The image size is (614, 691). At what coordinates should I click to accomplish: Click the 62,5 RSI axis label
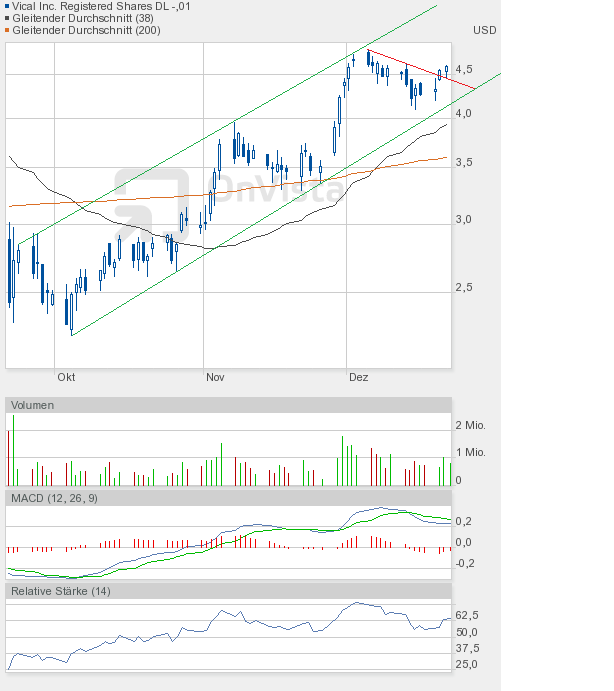(467, 615)
